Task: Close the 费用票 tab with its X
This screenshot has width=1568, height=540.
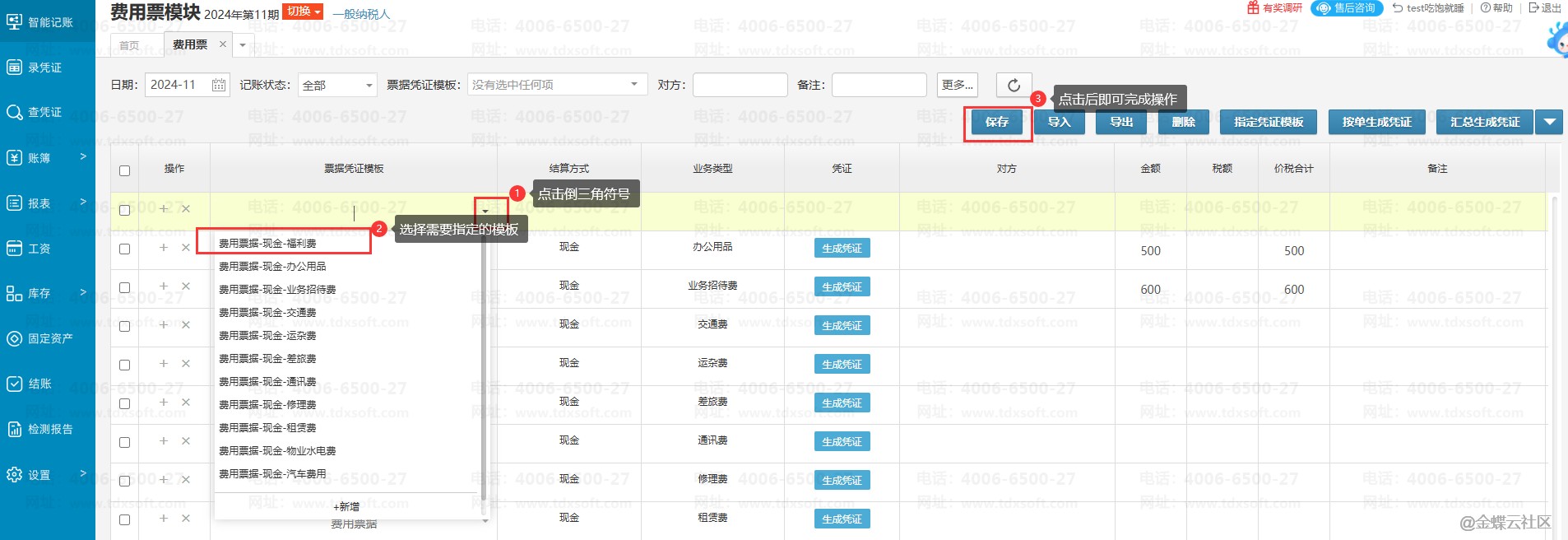Action: (222, 44)
